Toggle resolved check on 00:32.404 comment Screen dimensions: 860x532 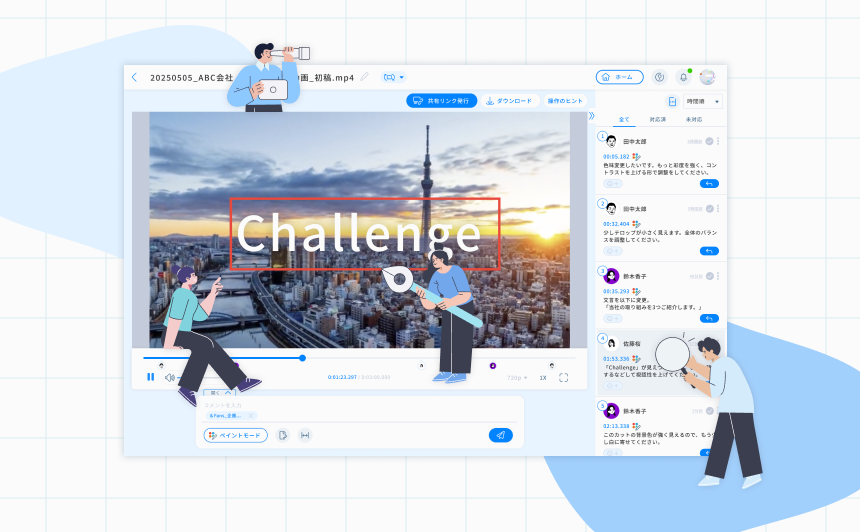click(709, 209)
